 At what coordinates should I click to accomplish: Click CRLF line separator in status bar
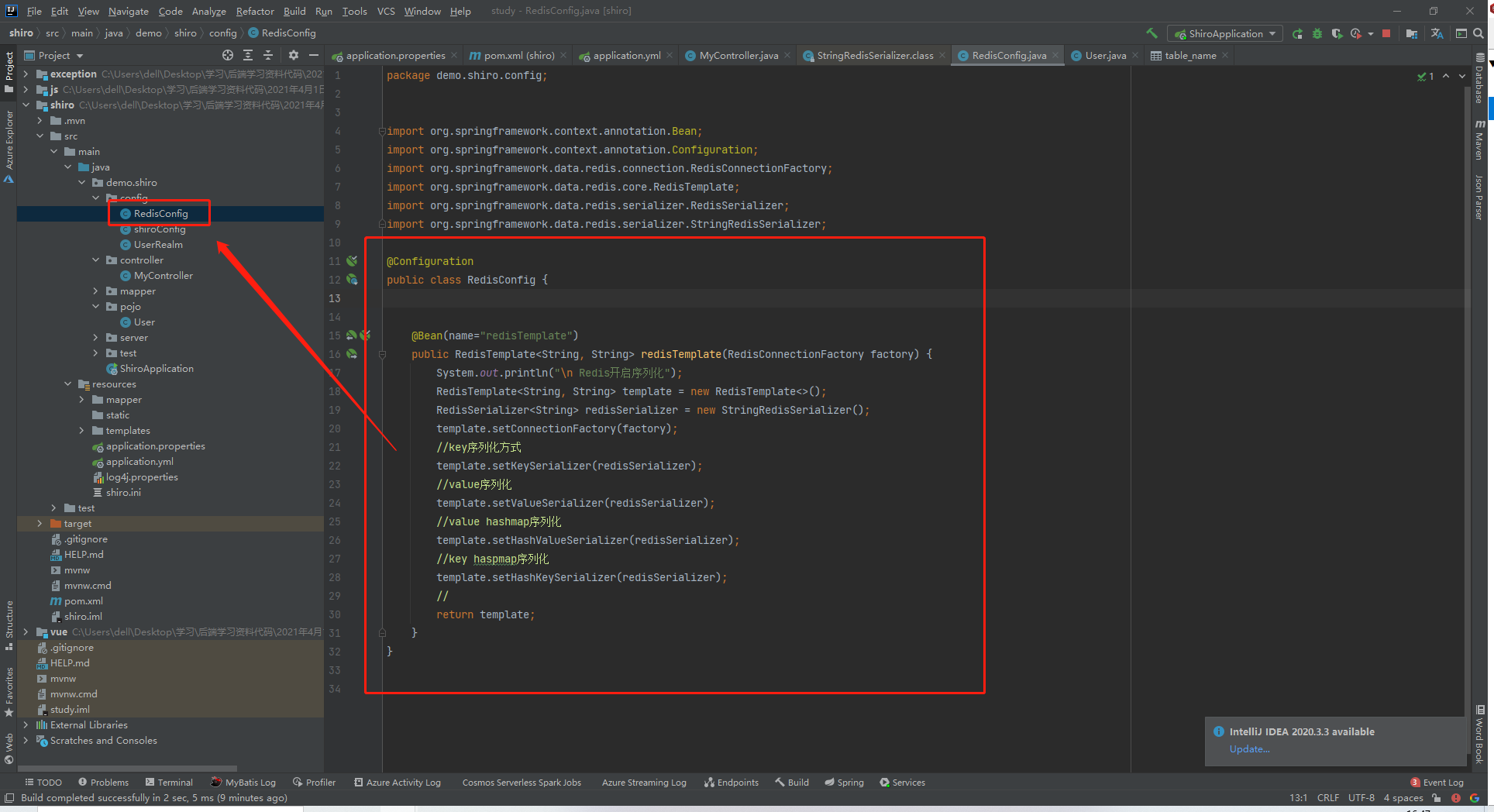[x=1327, y=798]
